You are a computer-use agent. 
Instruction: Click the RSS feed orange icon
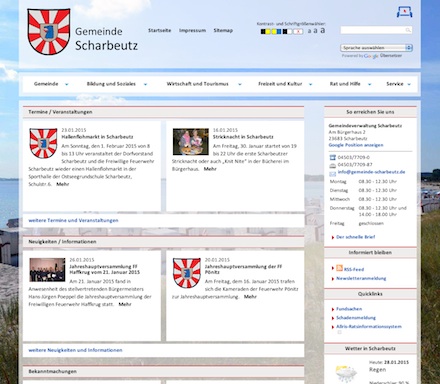tap(339, 268)
